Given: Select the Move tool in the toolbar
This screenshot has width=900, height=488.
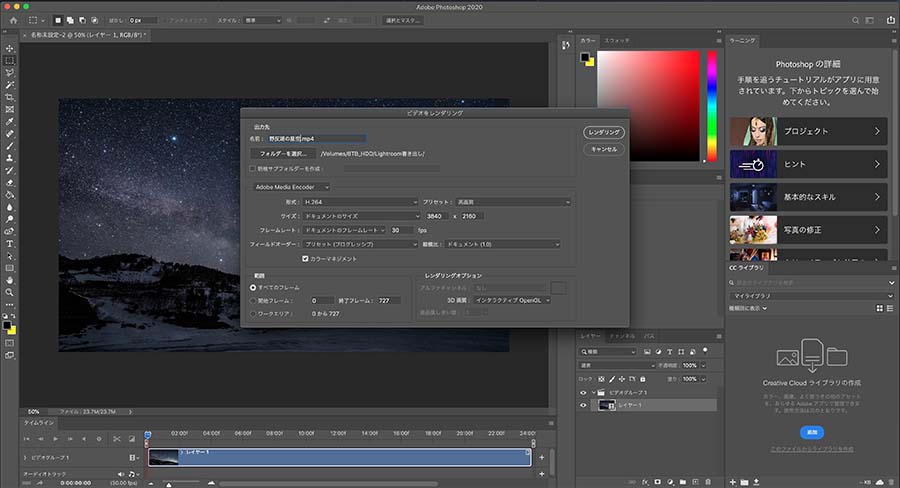Looking at the screenshot, I should pyautogui.click(x=10, y=47).
